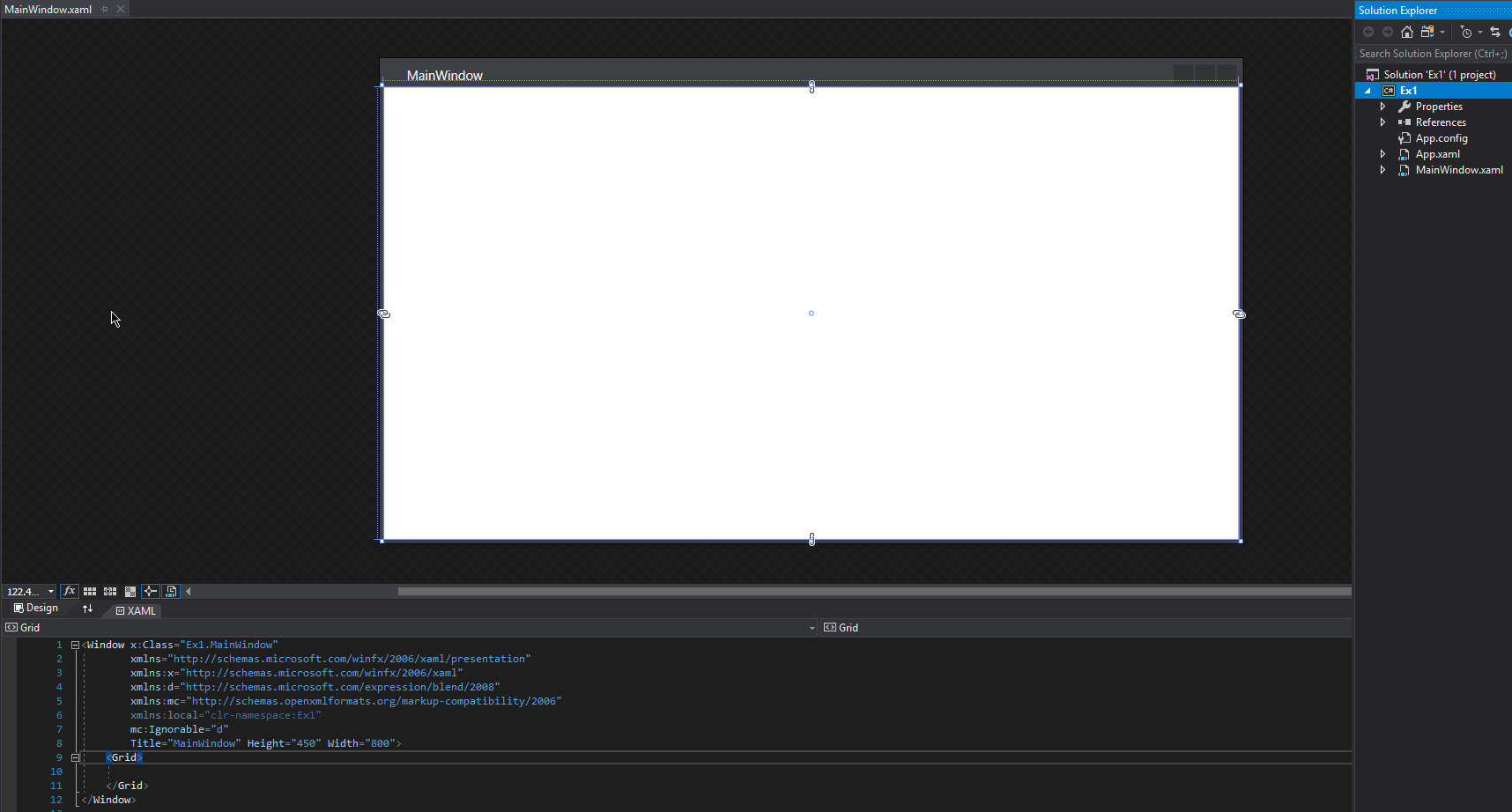The width and height of the screenshot is (1512, 812).
Task: Click the designer horizontal scrollbar thumb
Action: tap(874, 591)
